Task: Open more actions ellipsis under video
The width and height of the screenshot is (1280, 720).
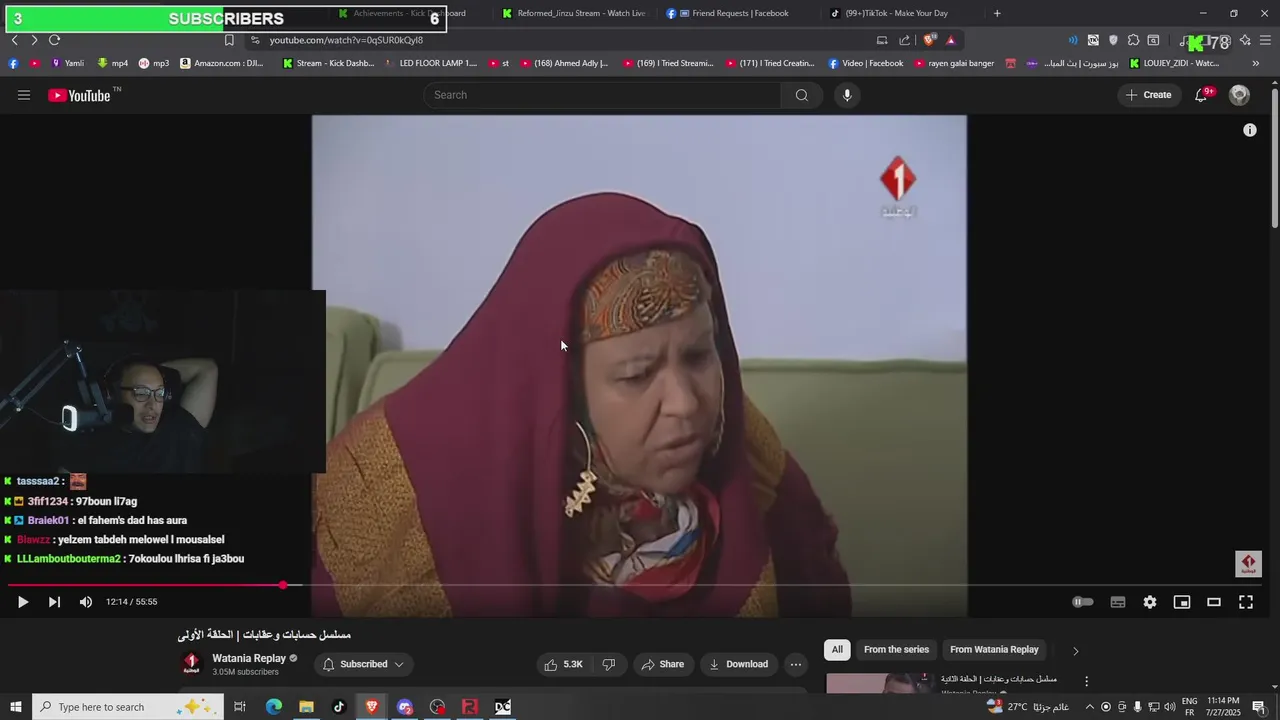Action: 796,664
